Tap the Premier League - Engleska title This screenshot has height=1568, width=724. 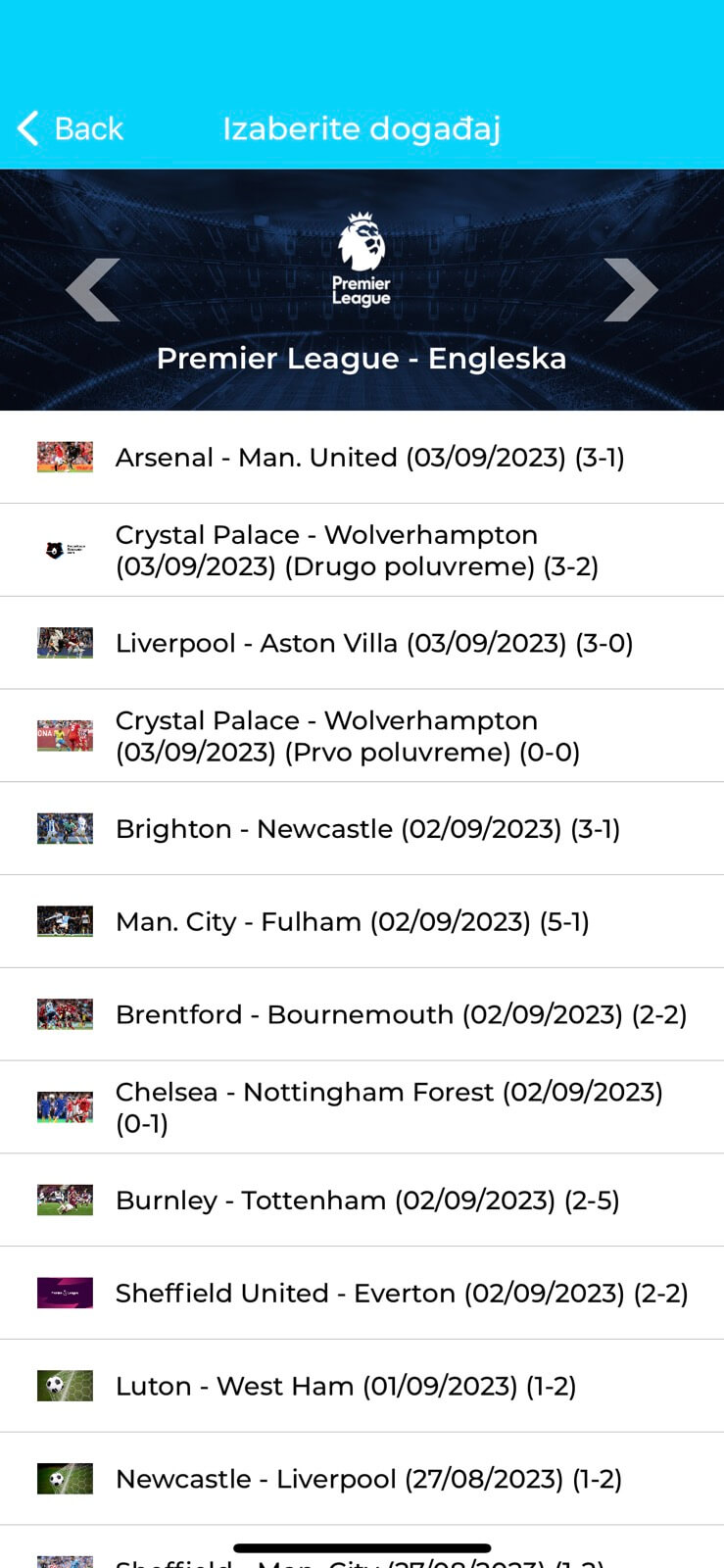coord(362,359)
